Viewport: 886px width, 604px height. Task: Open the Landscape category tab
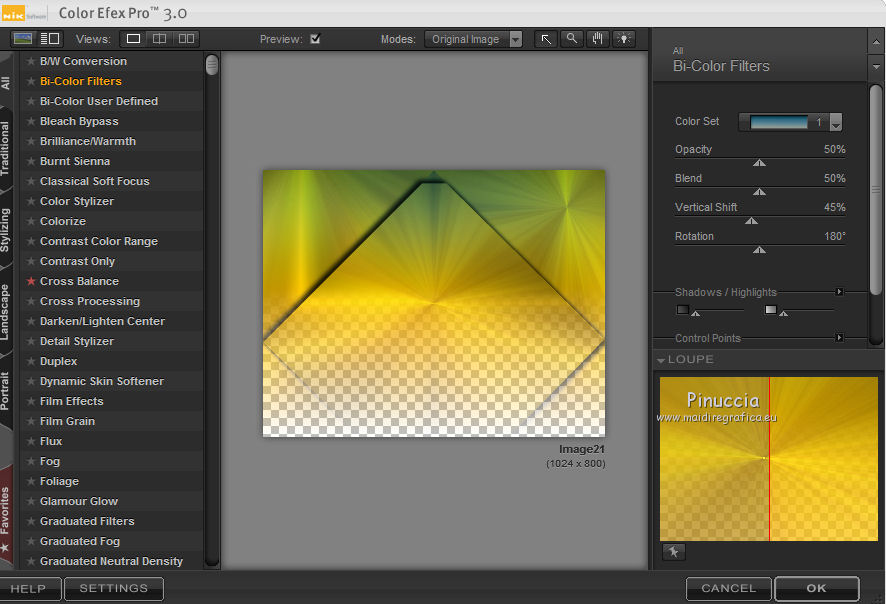click(x=6, y=312)
